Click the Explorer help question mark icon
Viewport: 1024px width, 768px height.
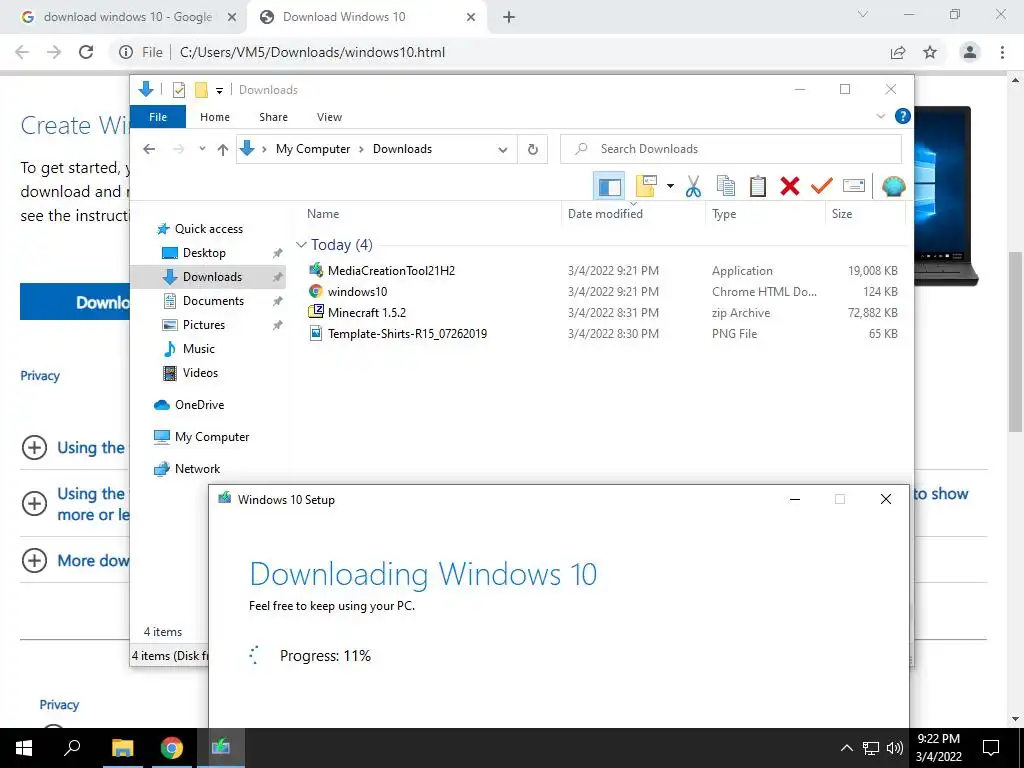coord(903,116)
